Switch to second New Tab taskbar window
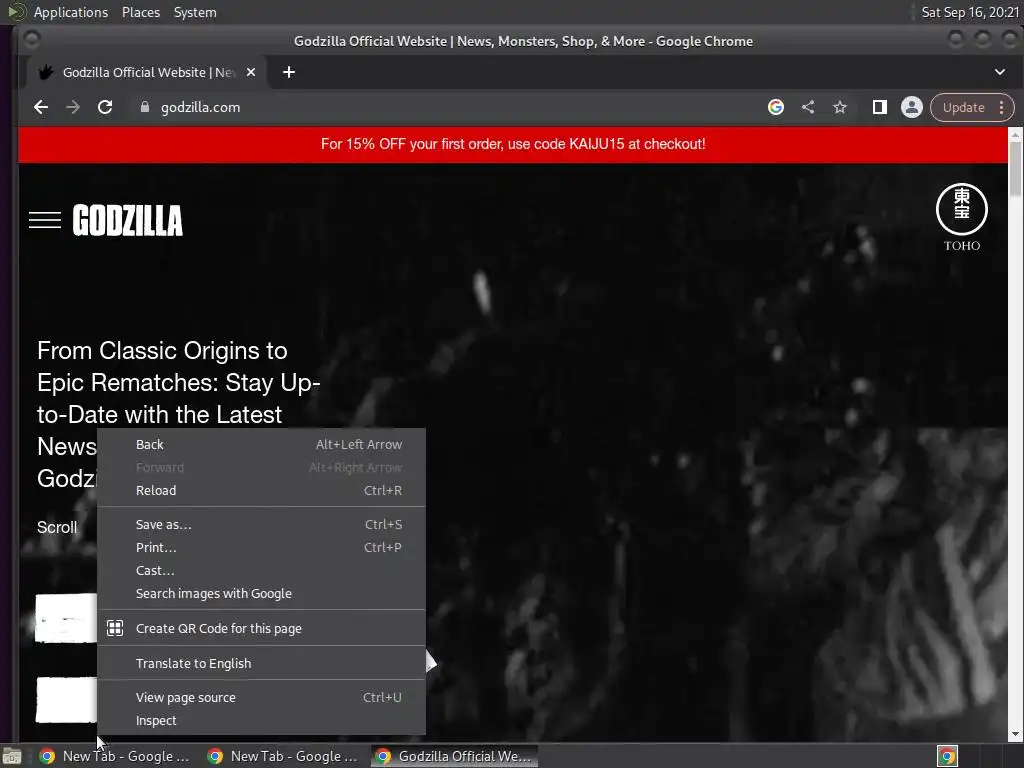This screenshot has width=1024, height=768. pos(282,756)
